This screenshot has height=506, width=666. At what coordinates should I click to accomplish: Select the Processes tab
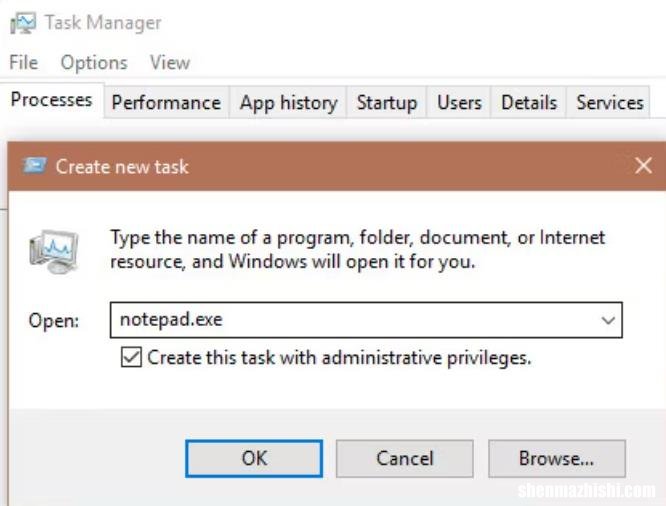(52, 100)
